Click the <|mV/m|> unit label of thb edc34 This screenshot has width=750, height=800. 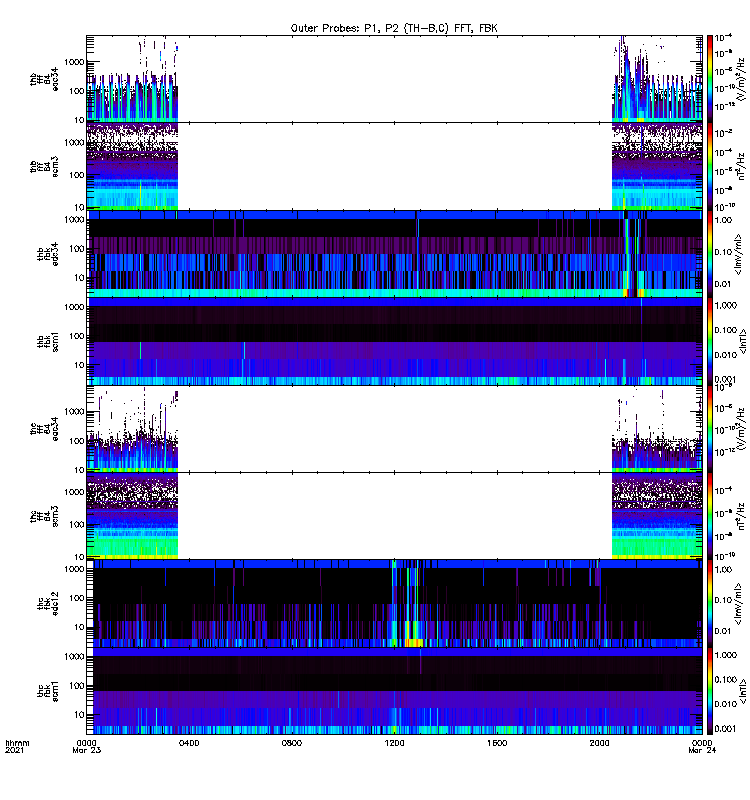738,254
